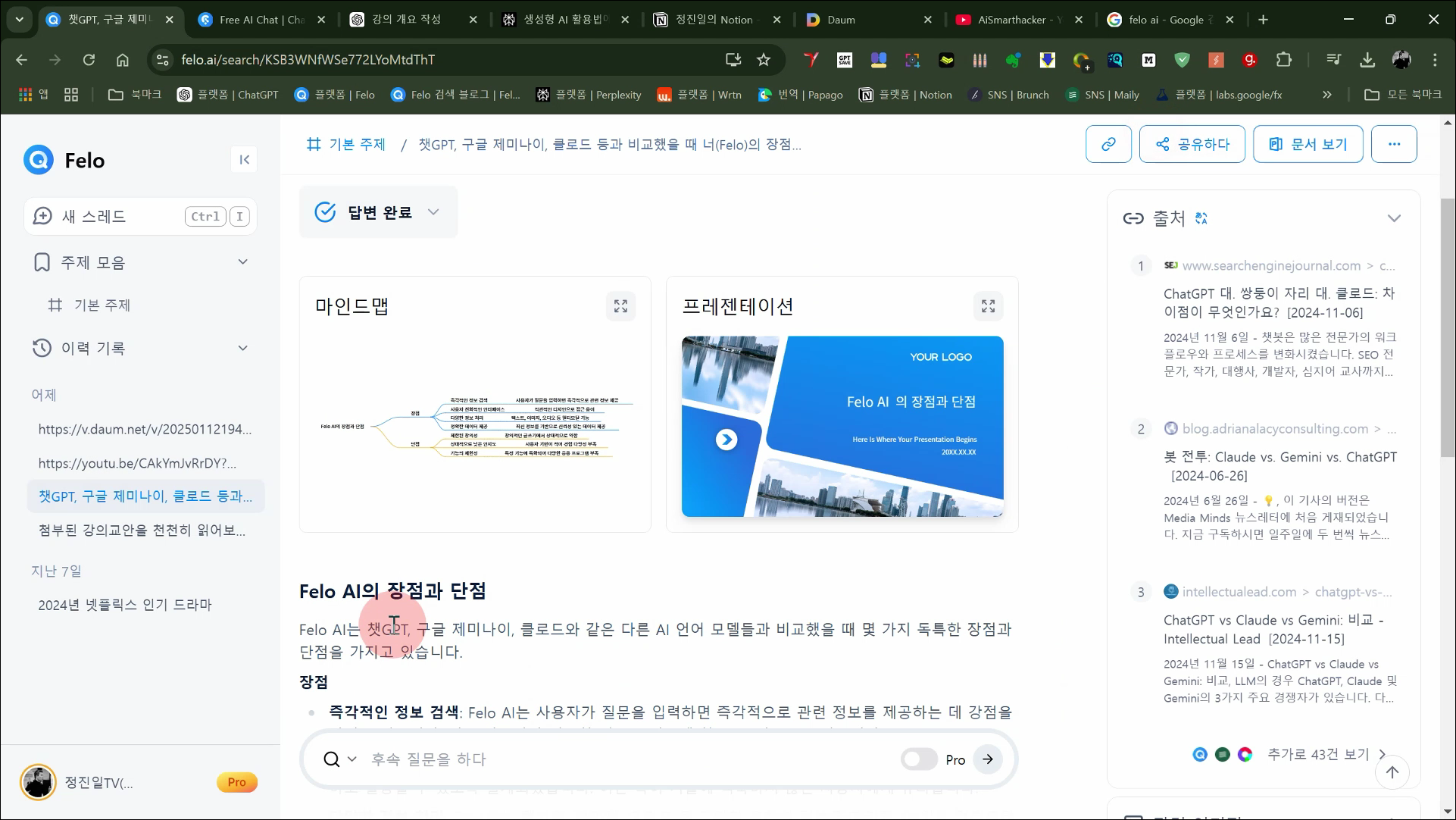Bookmark this page with star icon
Image resolution: width=1456 pixels, height=820 pixels.
[764, 60]
